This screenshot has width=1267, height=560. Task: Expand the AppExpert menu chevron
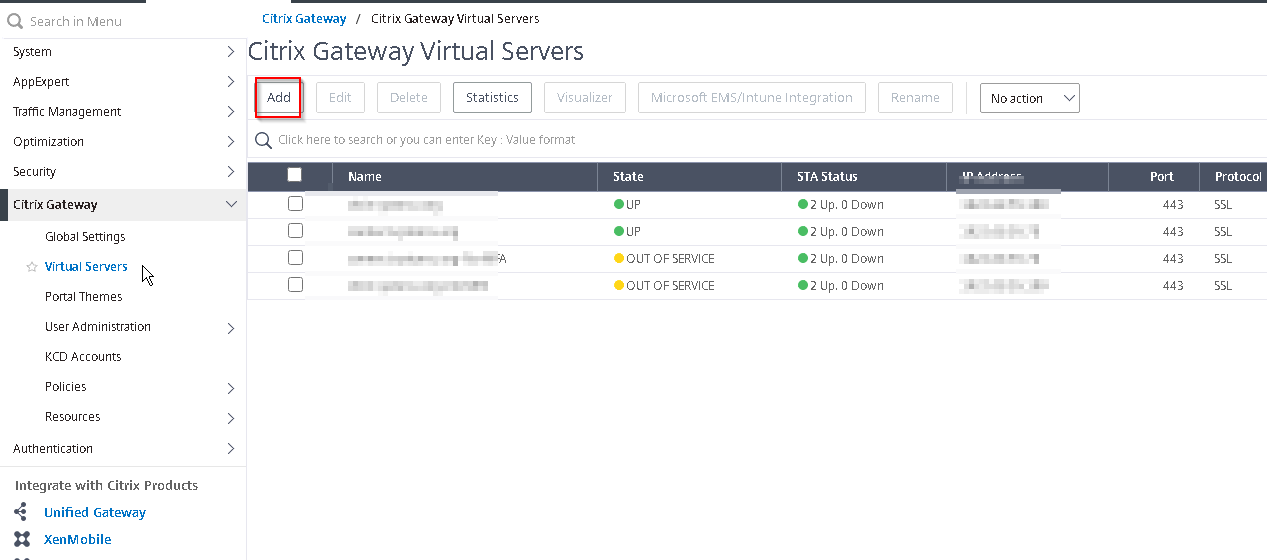coord(231,82)
